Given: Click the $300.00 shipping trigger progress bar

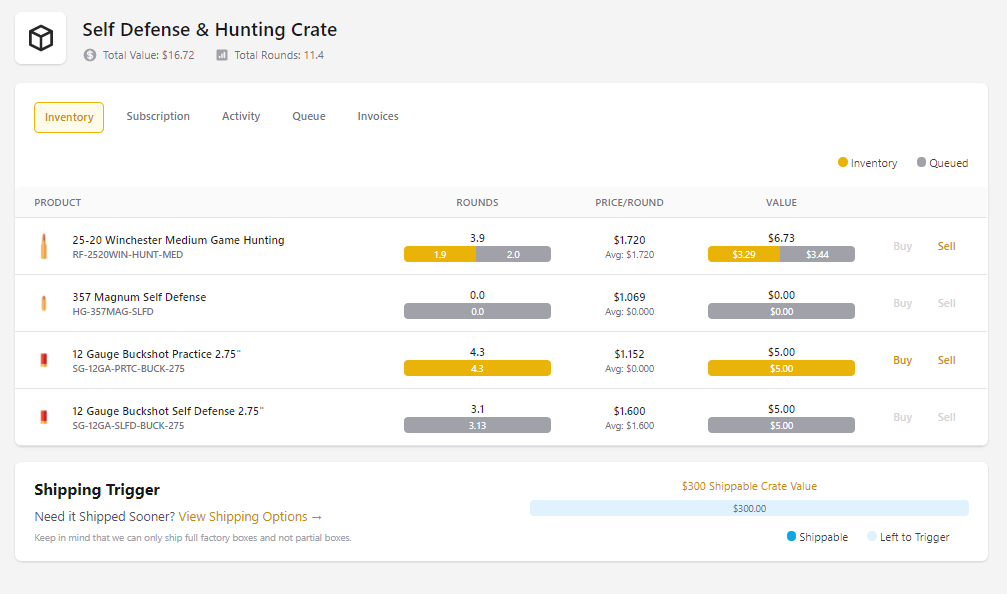Looking at the screenshot, I should [x=749, y=508].
